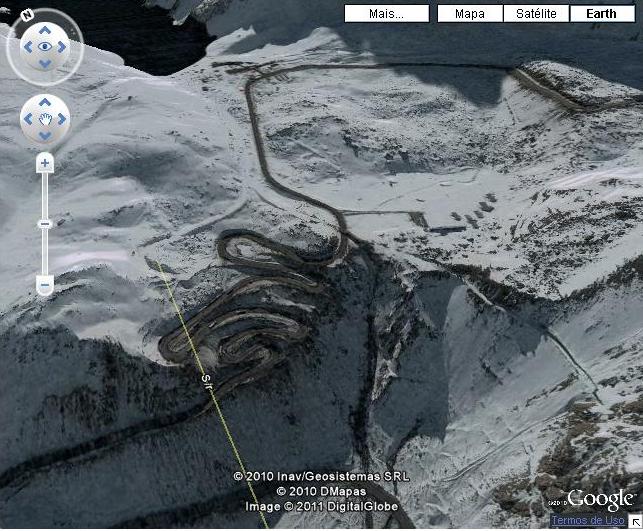Screen dimensions: 643x531
Task: Switch to Mapa view
Action: pos(470,14)
